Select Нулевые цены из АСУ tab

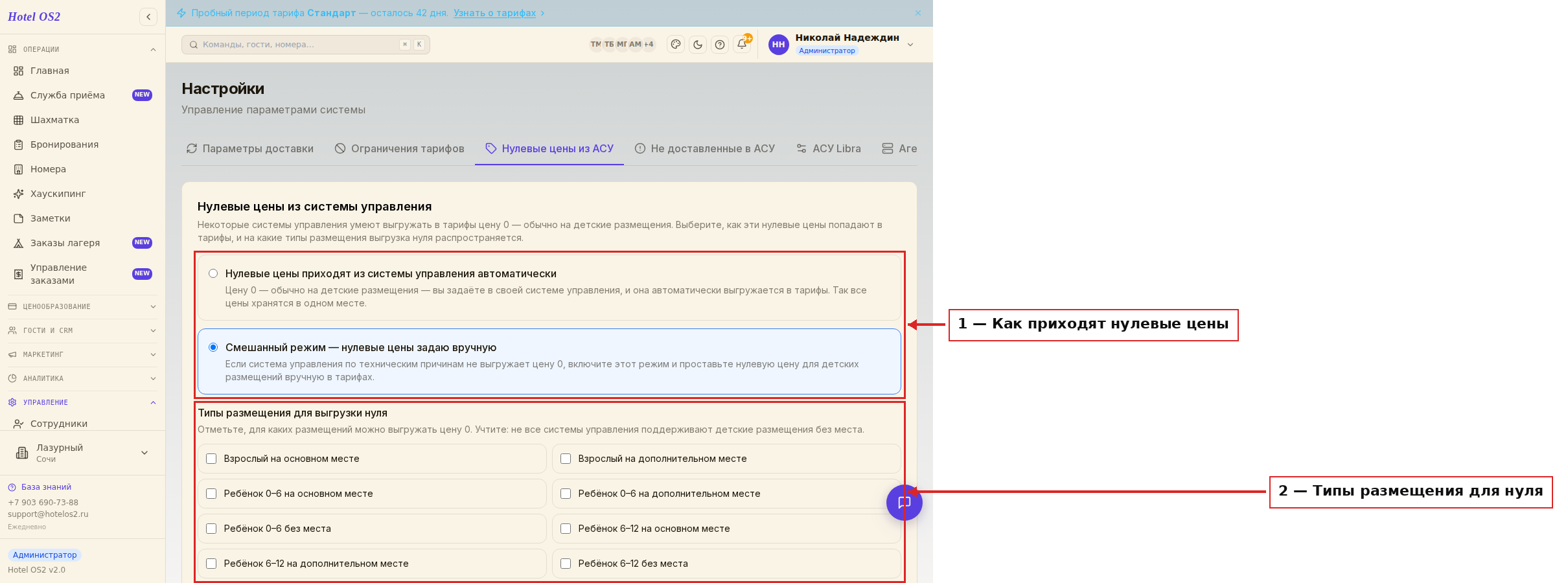549,148
